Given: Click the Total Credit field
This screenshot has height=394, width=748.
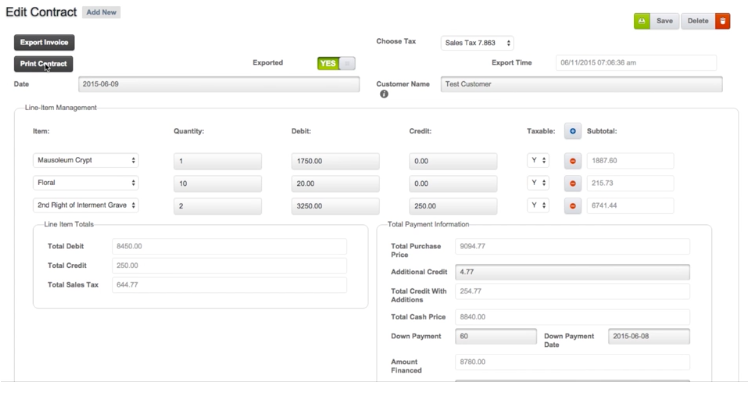Looking at the screenshot, I should coord(229,266).
